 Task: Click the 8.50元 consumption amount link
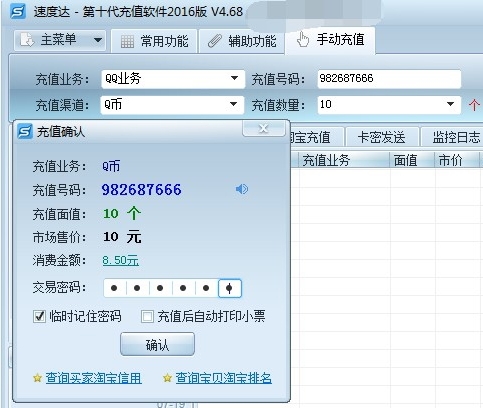(x=121, y=260)
